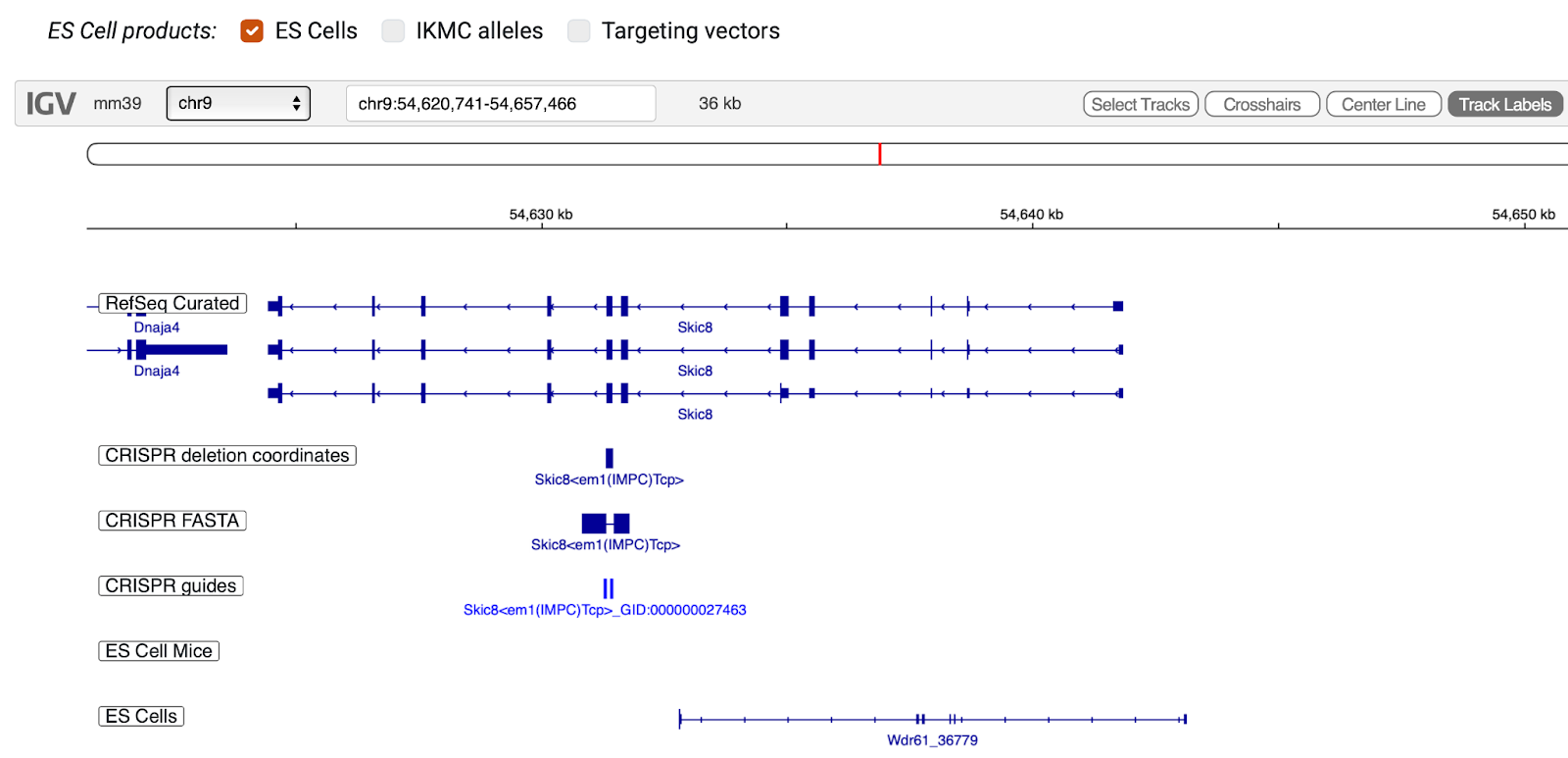Click the Wdr61_36779 ES Cells feature
The image size is (1568, 758).
point(931,719)
